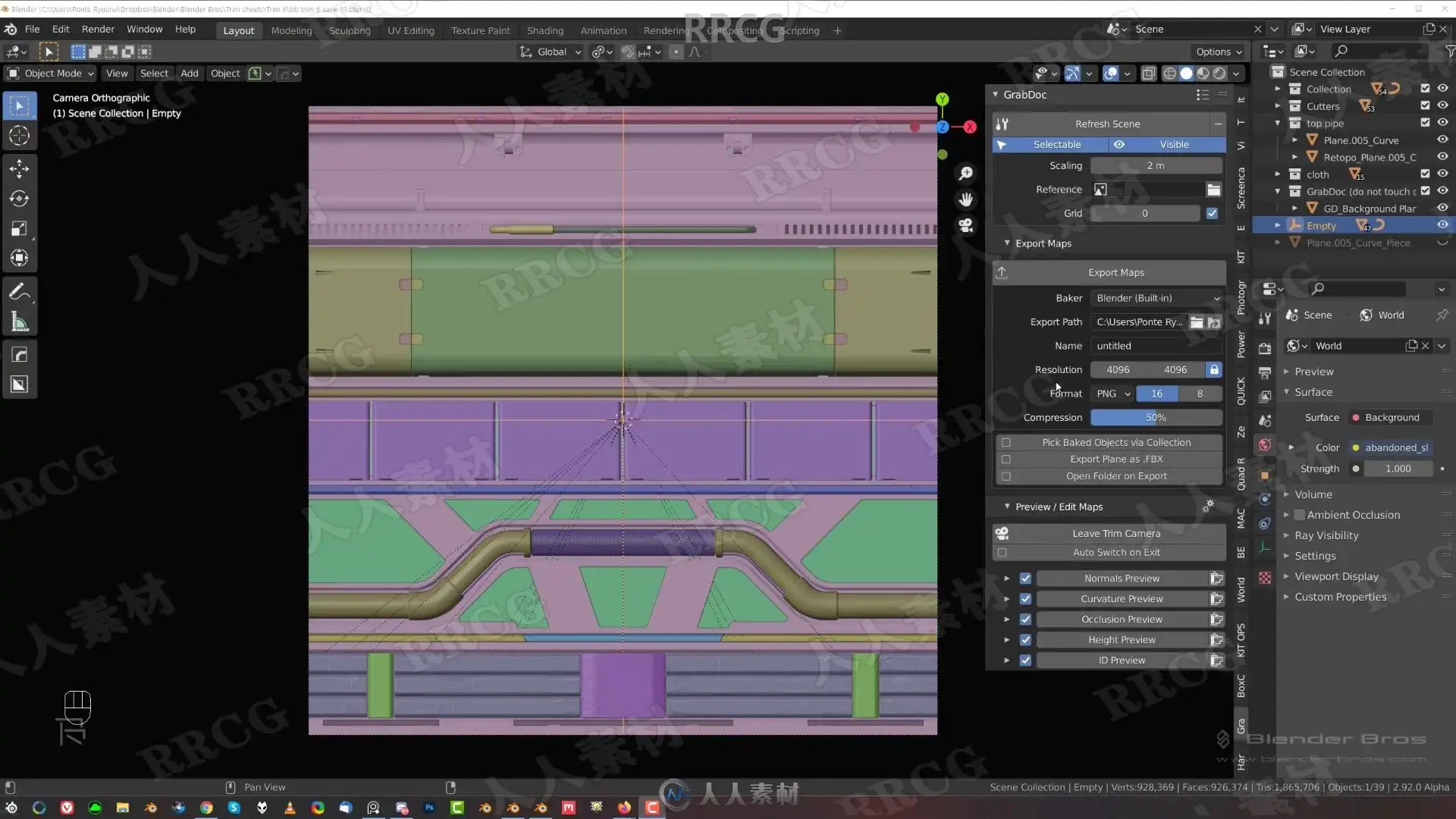Select the Scale tool in toolbar
The width and height of the screenshot is (1456, 819).
coord(19,228)
